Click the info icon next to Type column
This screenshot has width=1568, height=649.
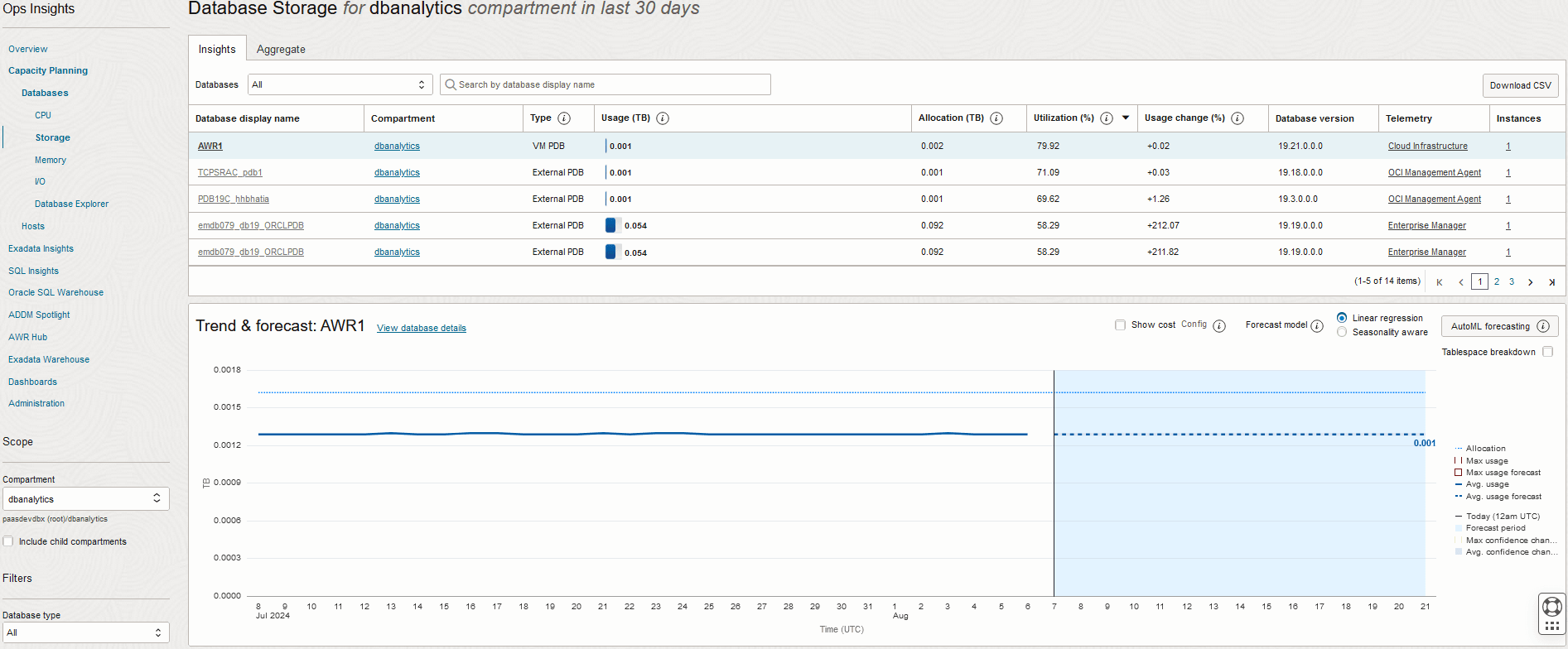[x=564, y=118]
